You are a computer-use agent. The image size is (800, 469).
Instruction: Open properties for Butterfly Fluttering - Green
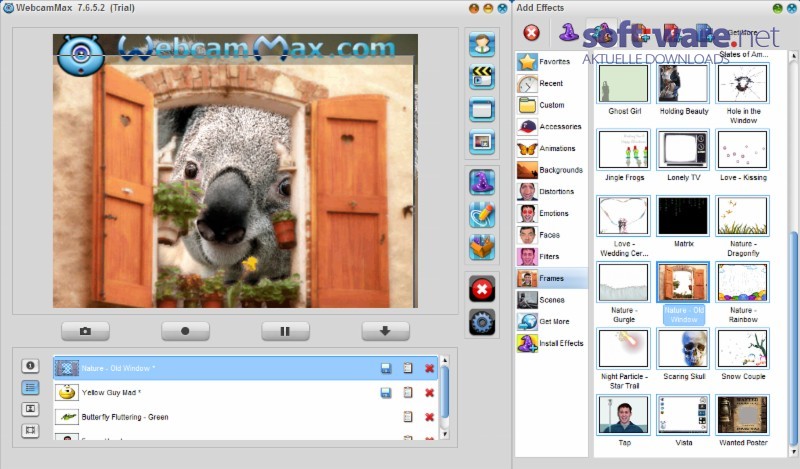[408, 417]
